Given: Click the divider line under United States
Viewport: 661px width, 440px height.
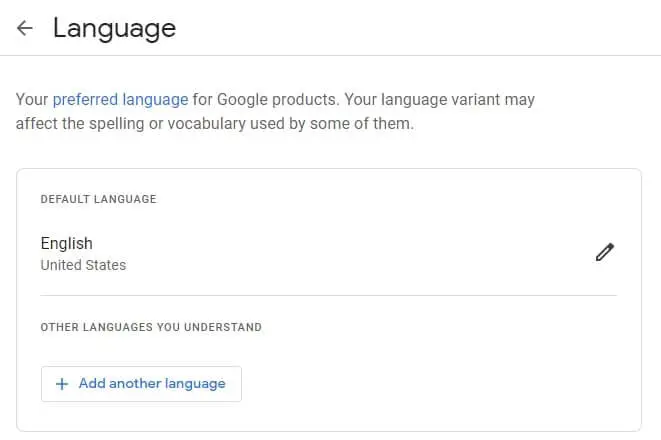Looking at the screenshot, I should click(328, 295).
